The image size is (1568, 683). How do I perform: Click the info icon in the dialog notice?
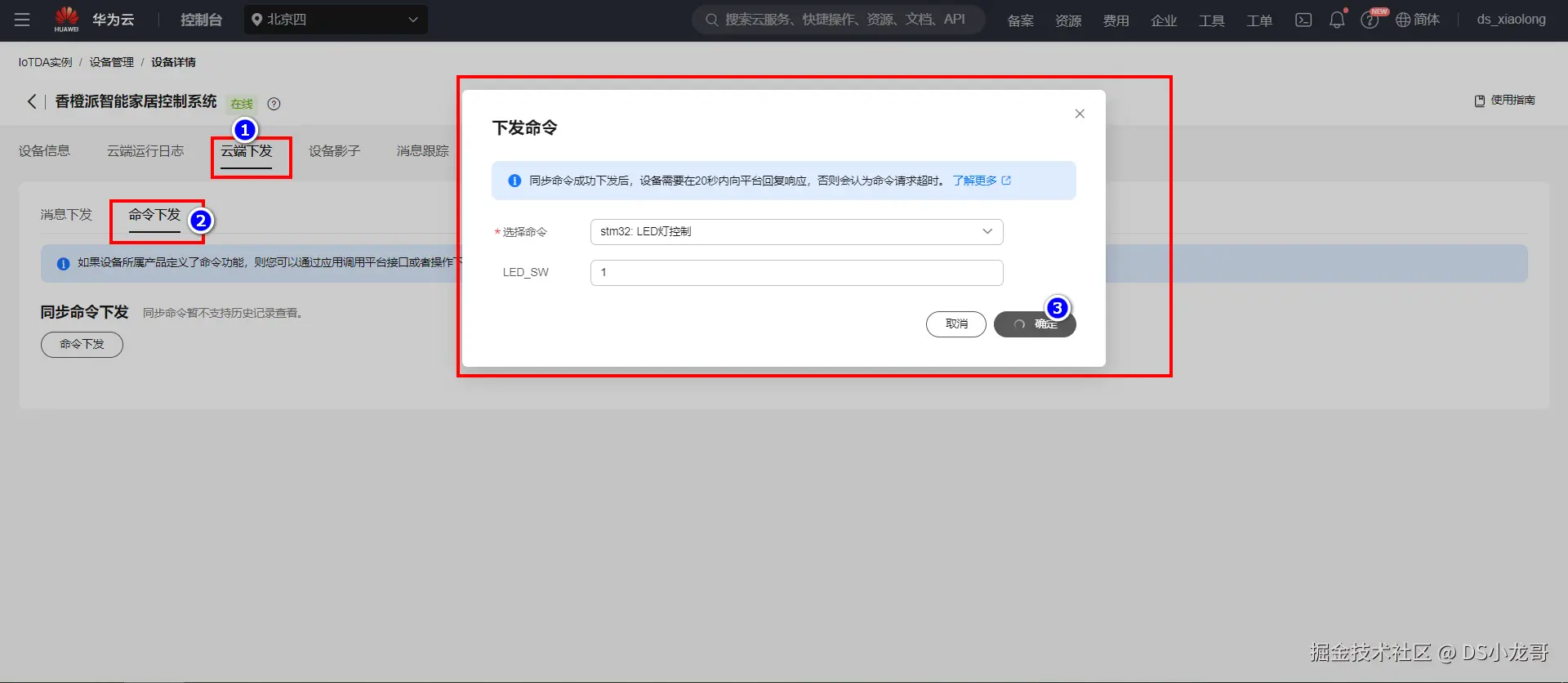click(514, 181)
